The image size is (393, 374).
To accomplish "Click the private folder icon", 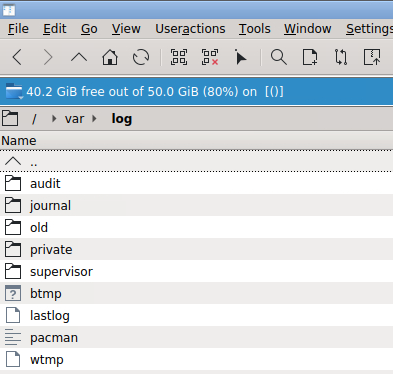I will click(x=13, y=249).
